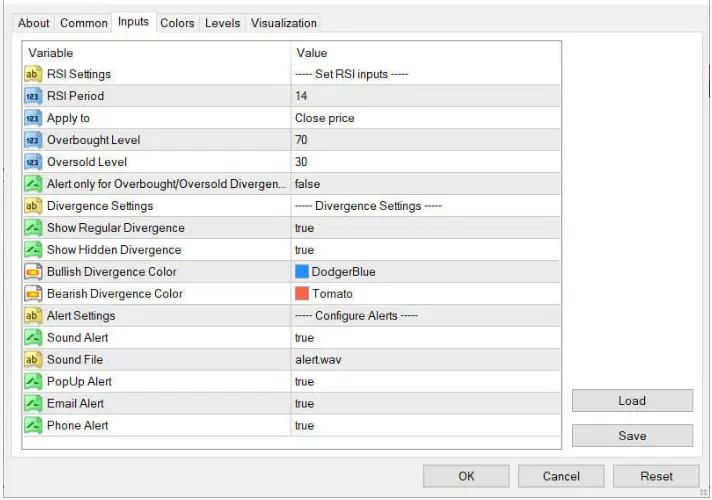The height and width of the screenshot is (500, 712).
Task: Switch to the Colors tab
Action: (177, 23)
